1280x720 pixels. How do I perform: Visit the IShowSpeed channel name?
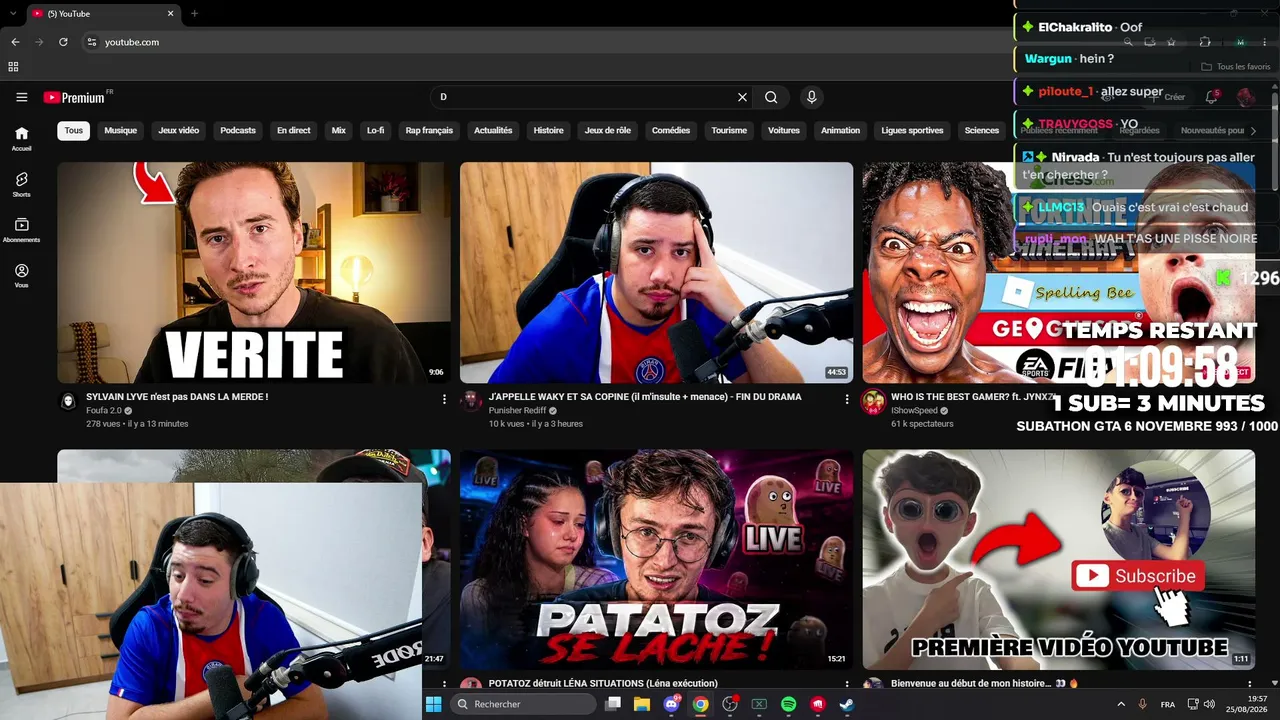pos(912,411)
